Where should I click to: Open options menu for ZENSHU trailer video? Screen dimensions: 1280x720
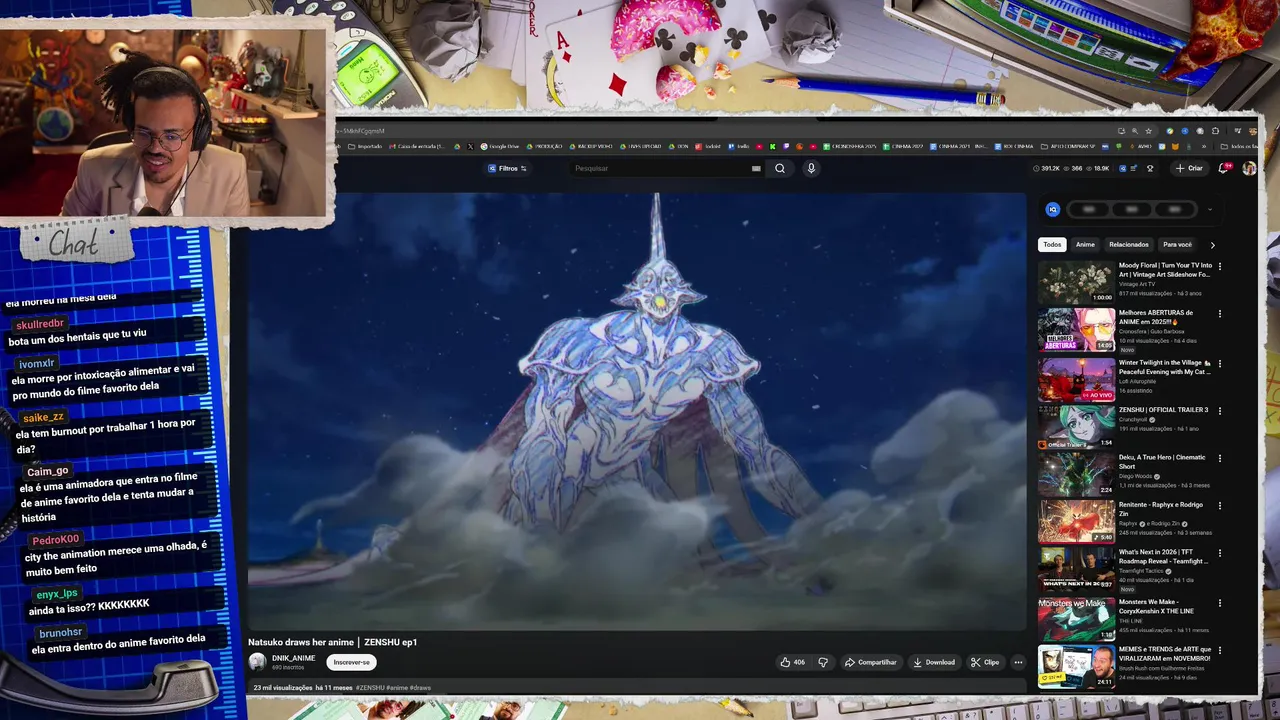(1220, 410)
